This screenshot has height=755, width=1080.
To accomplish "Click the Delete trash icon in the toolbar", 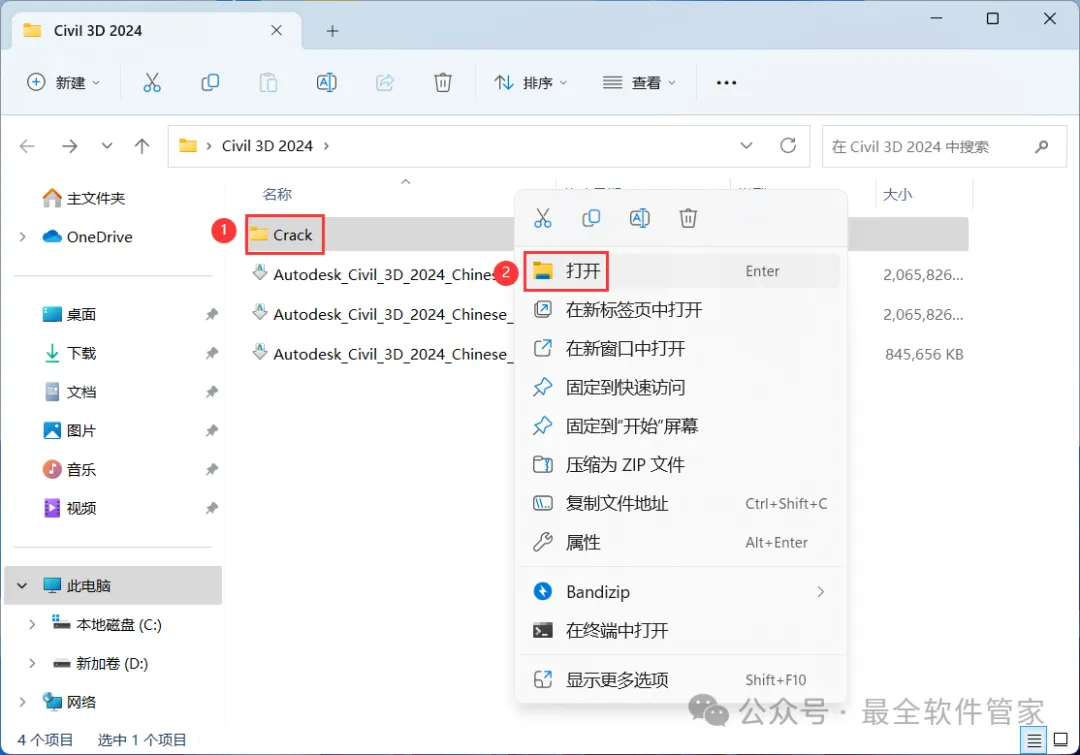I will pyautogui.click(x=443, y=83).
